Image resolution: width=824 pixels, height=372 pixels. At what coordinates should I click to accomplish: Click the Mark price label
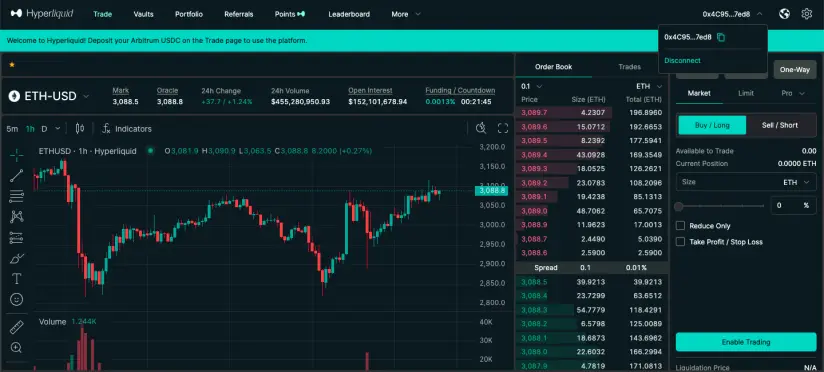pyautogui.click(x=120, y=90)
